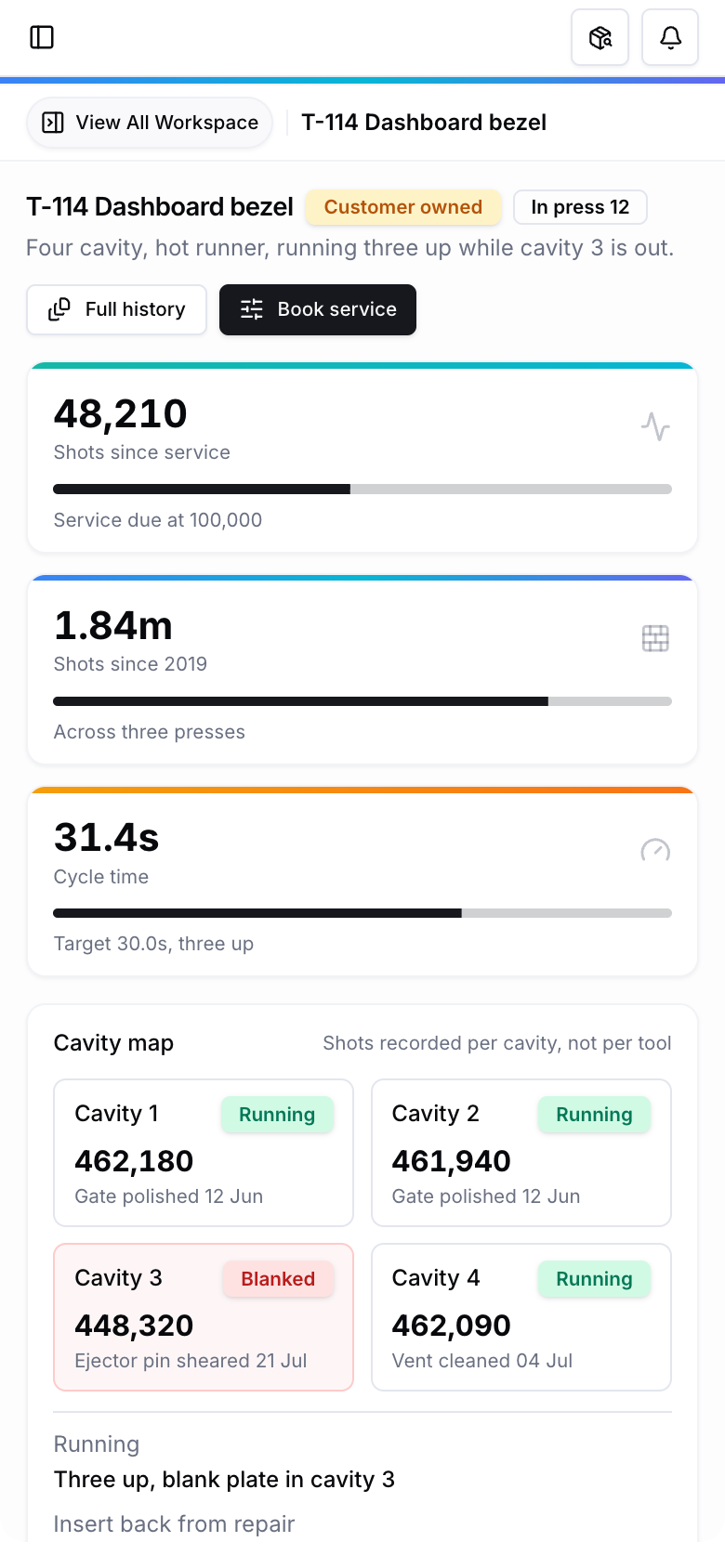Select the T-114 Dashboard bezel breadcrumb
The height and width of the screenshot is (1568, 725).
point(424,123)
